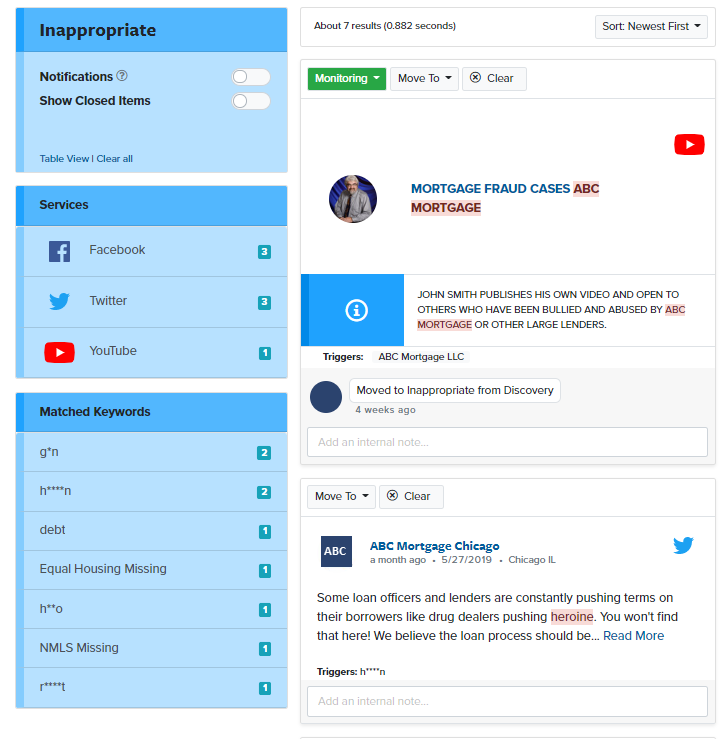Click the Services panel header
Image resolution: width=725 pixels, height=739 pixels.
[152, 205]
